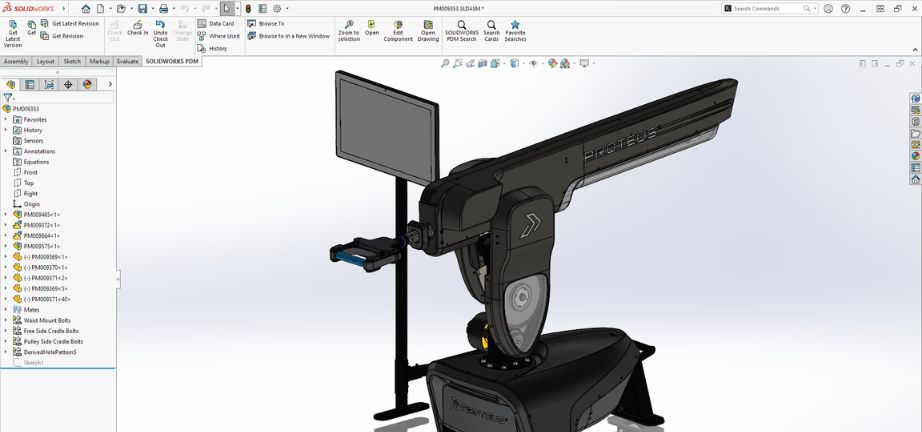Click Check In
This screenshot has height=432, width=922.
pyautogui.click(x=138, y=28)
